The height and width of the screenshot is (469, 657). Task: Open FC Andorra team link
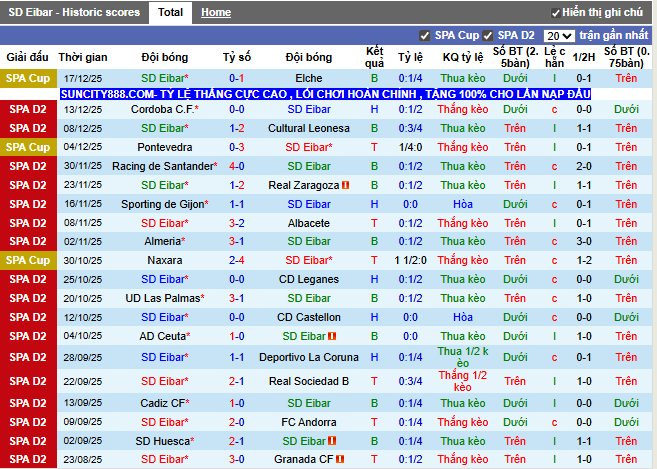(x=309, y=422)
